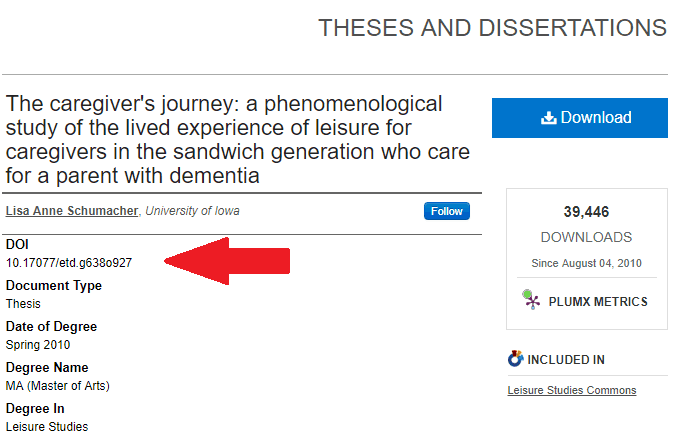Click the University of Iowa affiliation

[x=192, y=211]
